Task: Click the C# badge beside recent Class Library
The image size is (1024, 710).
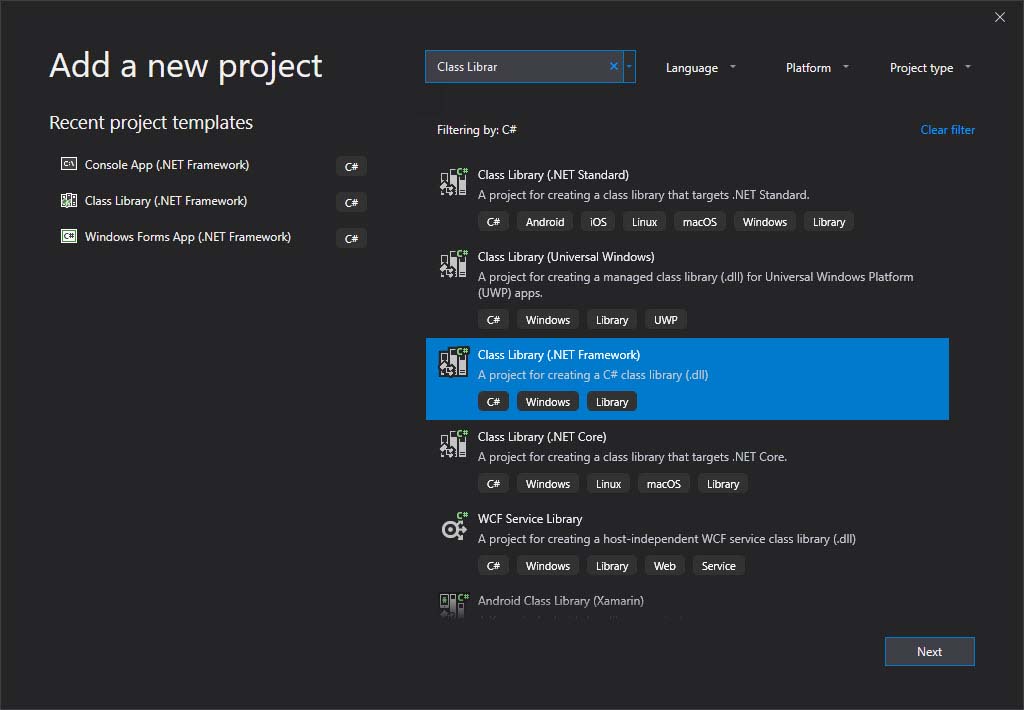Action: (x=351, y=202)
